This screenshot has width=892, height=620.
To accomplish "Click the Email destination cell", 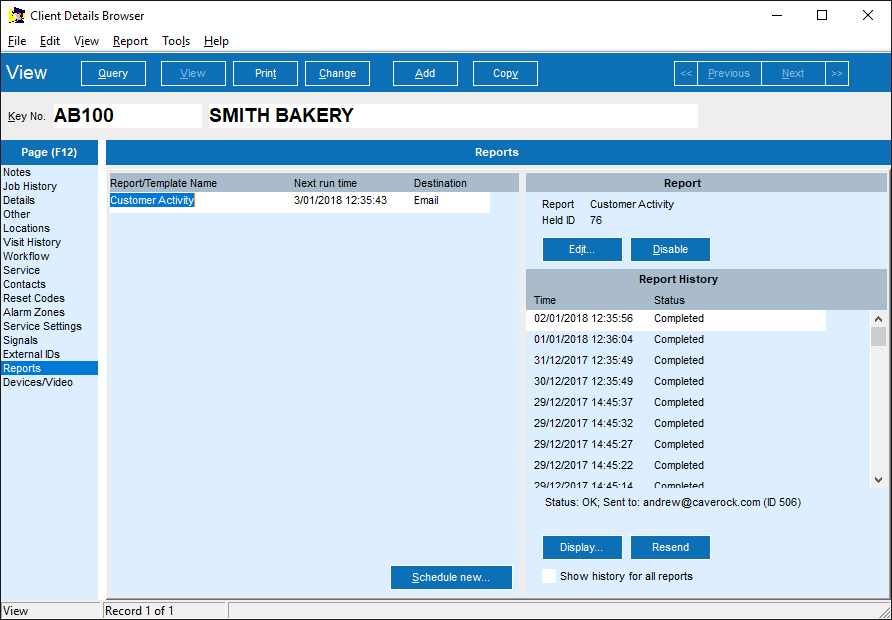I will point(426,200).
